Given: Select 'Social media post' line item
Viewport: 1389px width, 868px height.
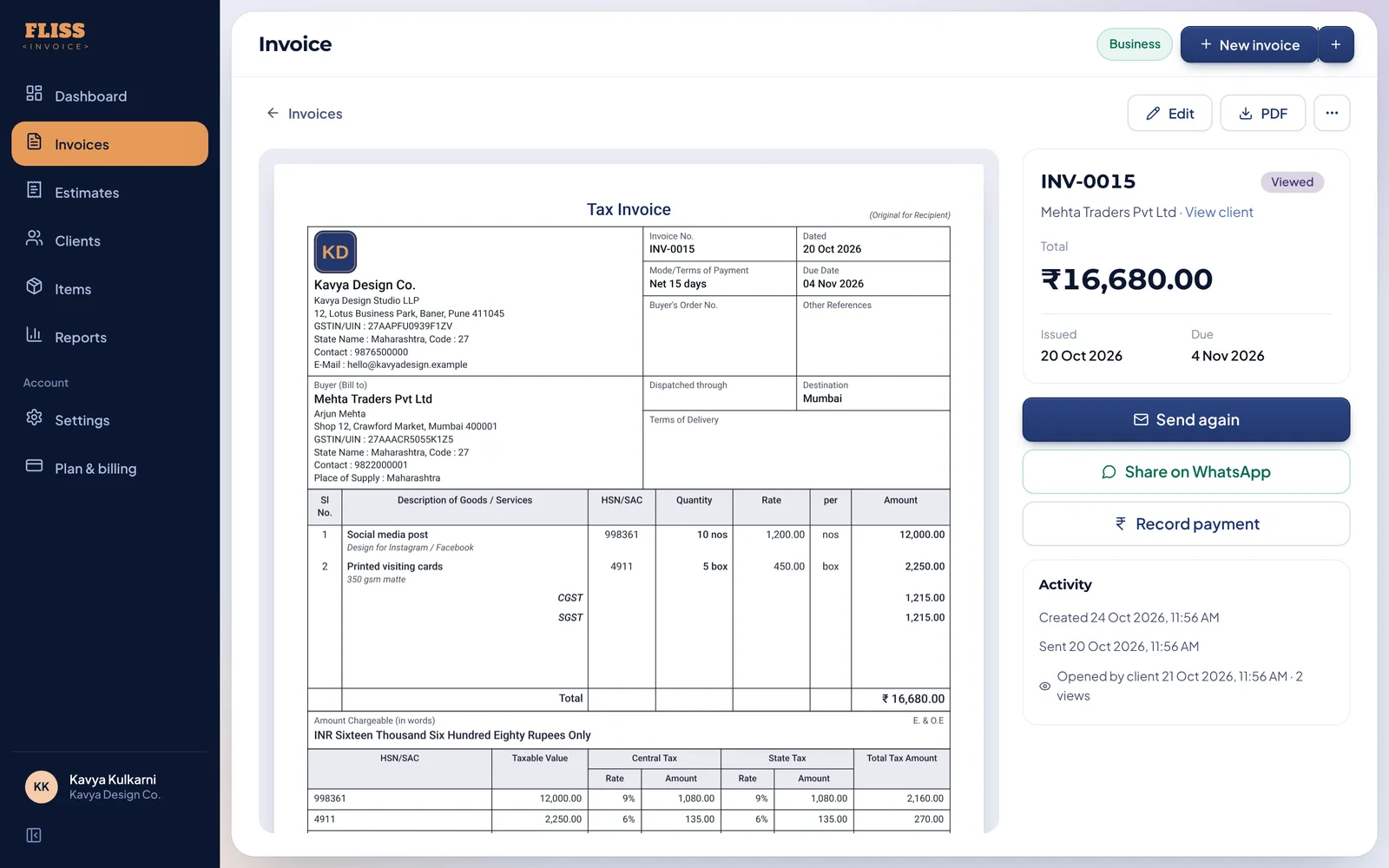Looking at the screenshot, I should point(387,535).
